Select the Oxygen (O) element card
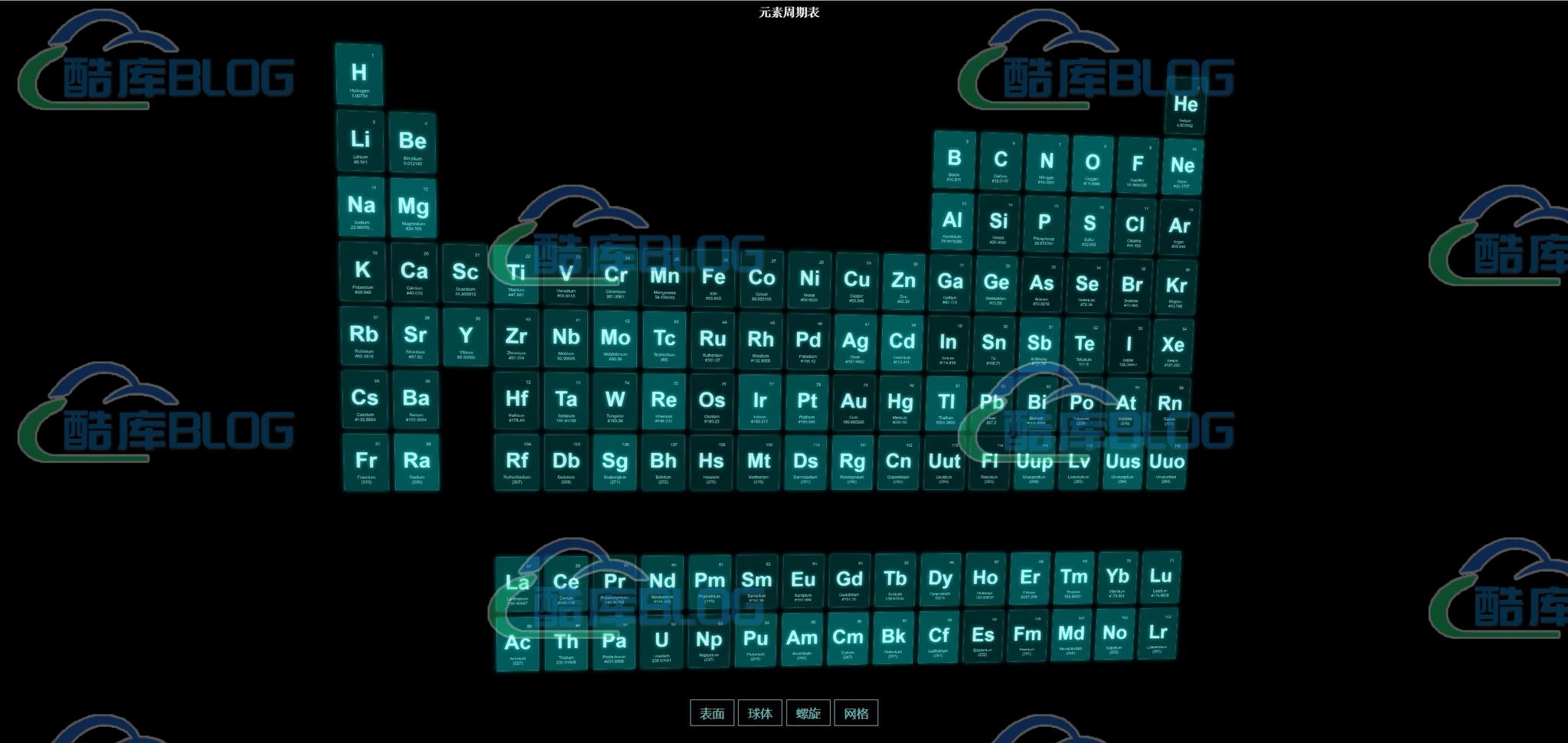 (1092, 165)
